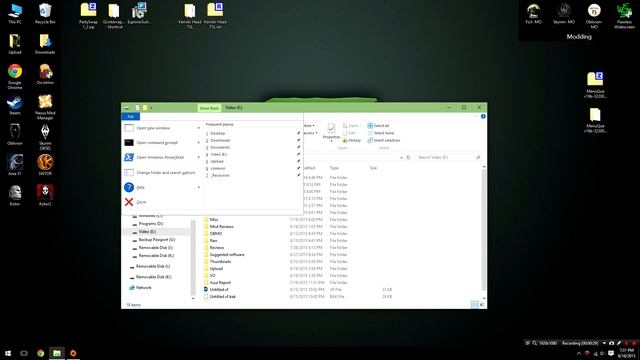
Task: Unpin Desktop from frequent places
Action: 298,133
